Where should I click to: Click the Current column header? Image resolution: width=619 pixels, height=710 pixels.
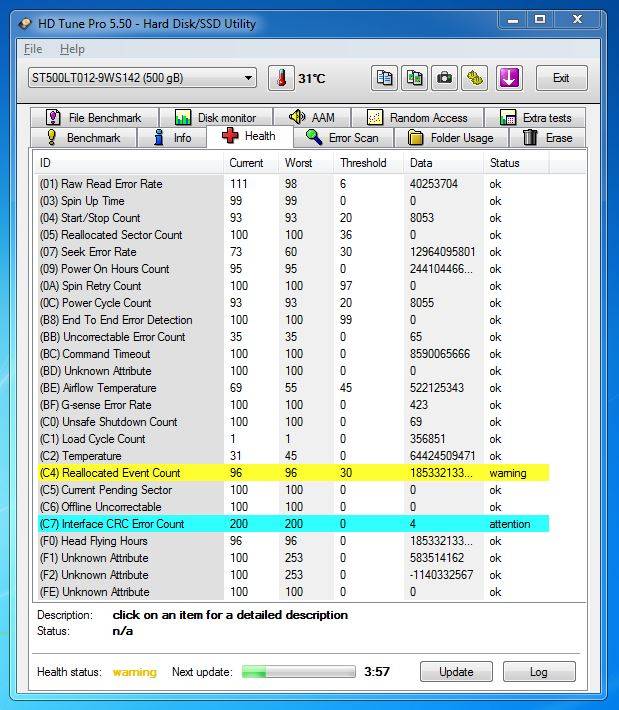(251, 163)
